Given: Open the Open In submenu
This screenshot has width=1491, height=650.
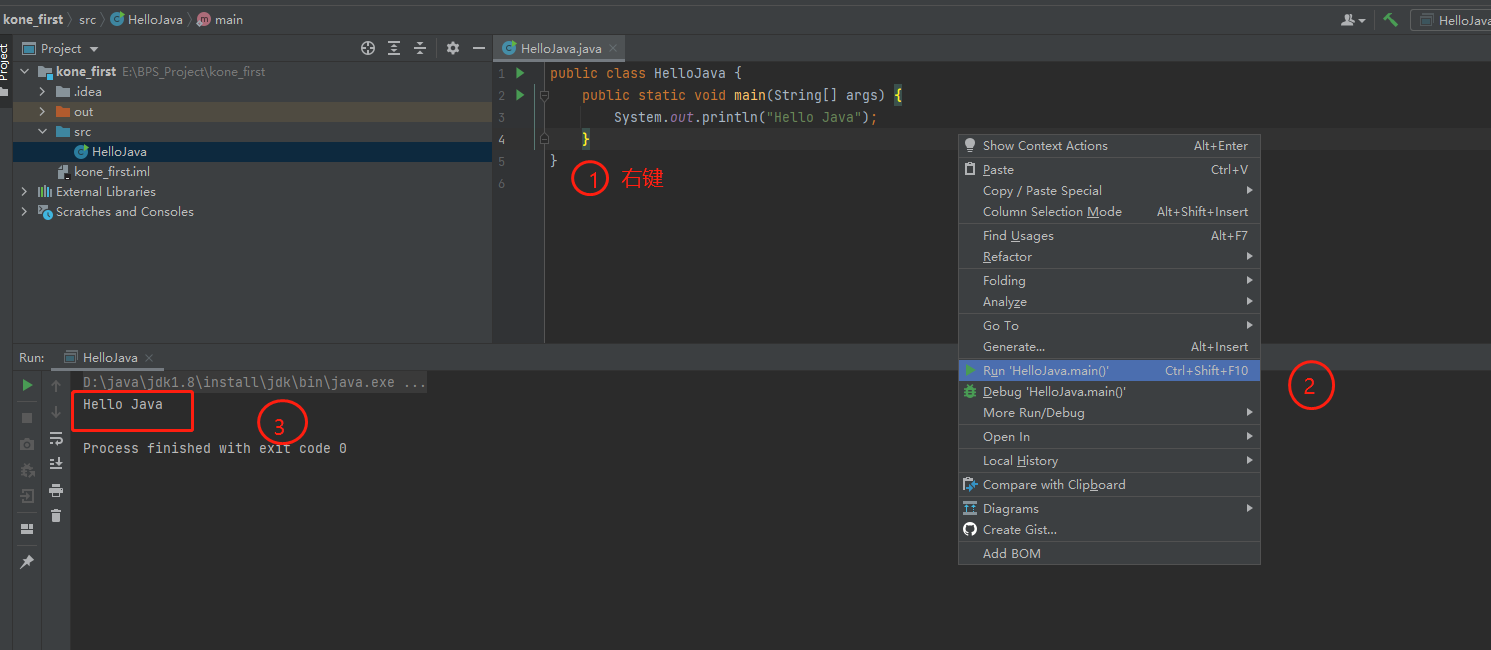Looking at the screenshot, I should tap(1109, 437).
